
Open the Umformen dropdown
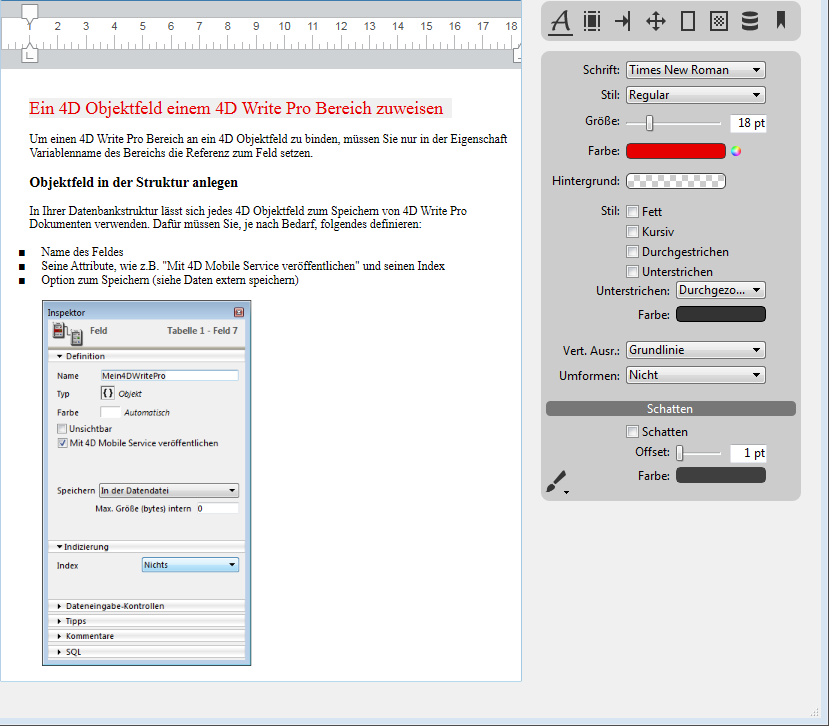click(x=695, y=375)
